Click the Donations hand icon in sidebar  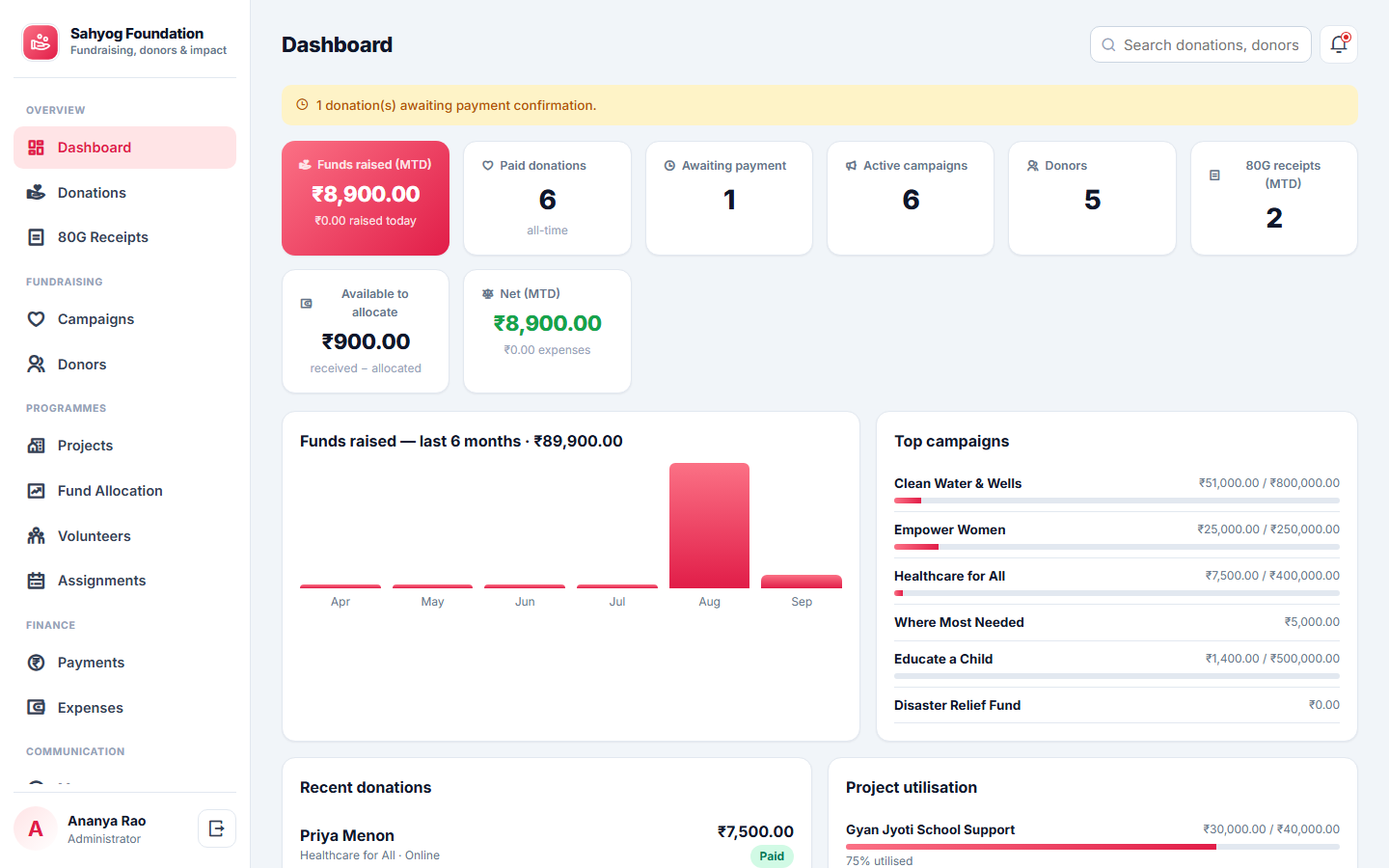pos(36,193)
